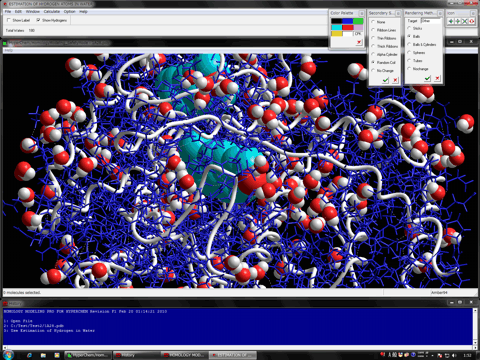Enable the Show Label checkbox
The width and height of the screenshot is (480, 360).
9,20
